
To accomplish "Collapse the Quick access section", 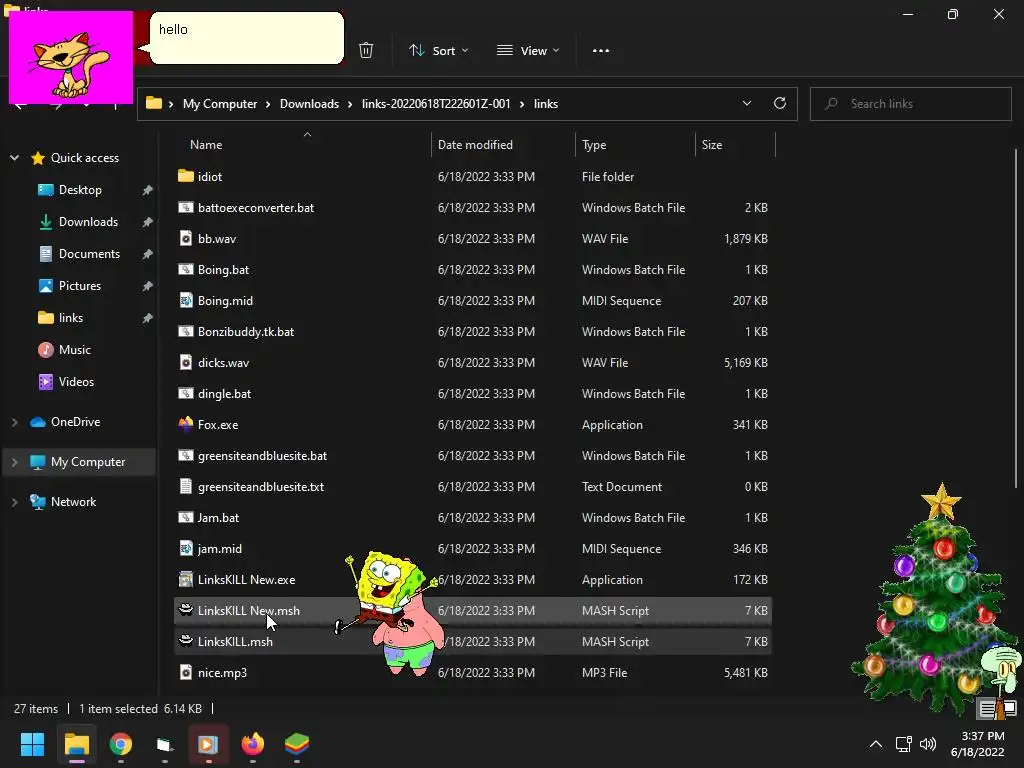I will (x=14, y=158).
